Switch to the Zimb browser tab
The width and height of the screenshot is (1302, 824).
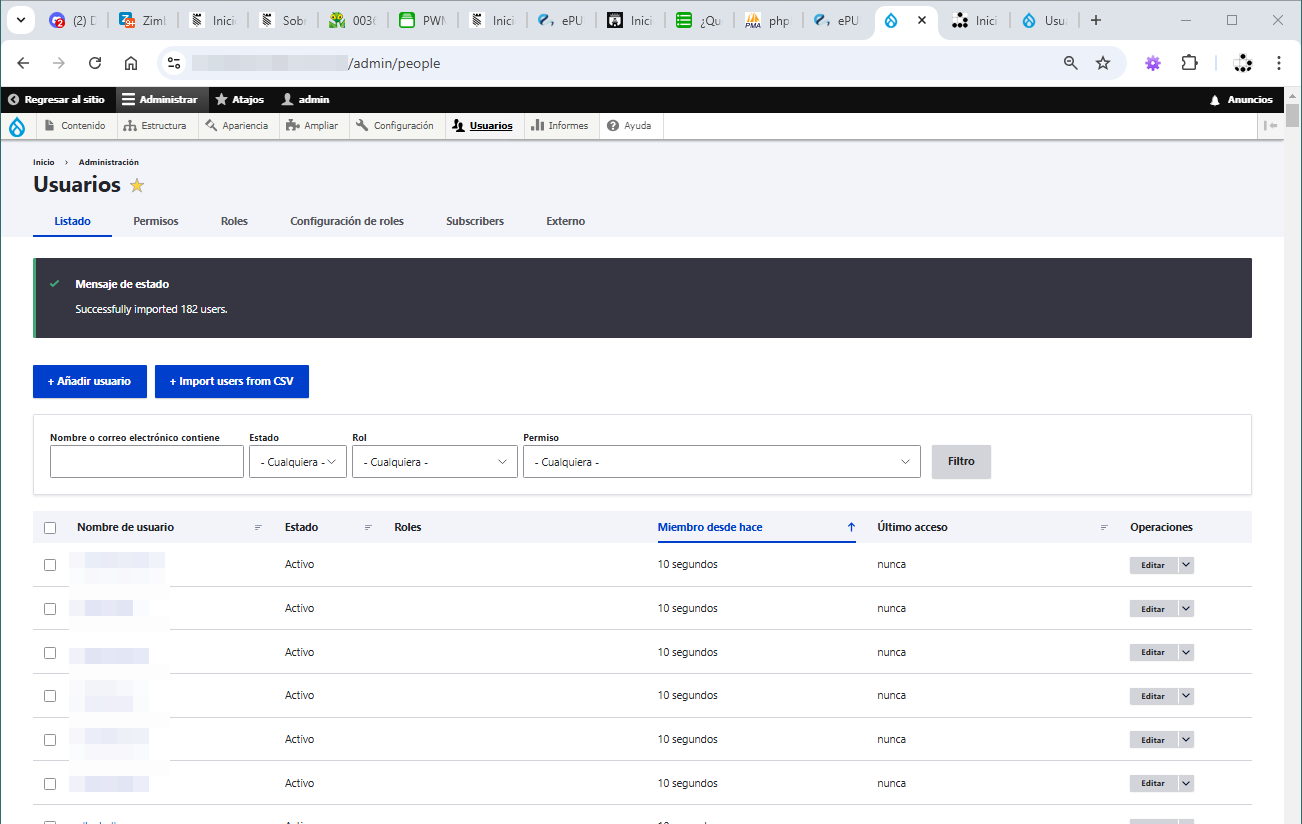point(142,20)
